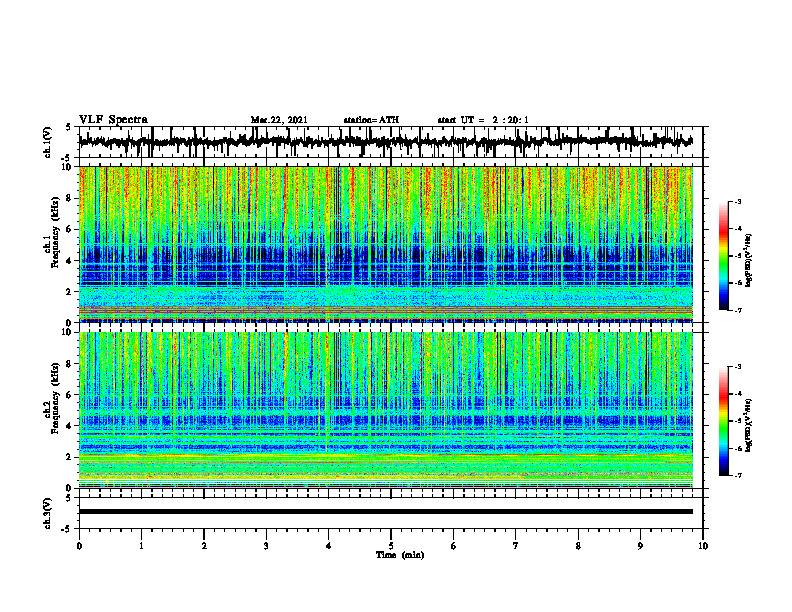Screen dimensions: 792x612
Task: Click time axis tick label "2"
Action: (204, 546)
